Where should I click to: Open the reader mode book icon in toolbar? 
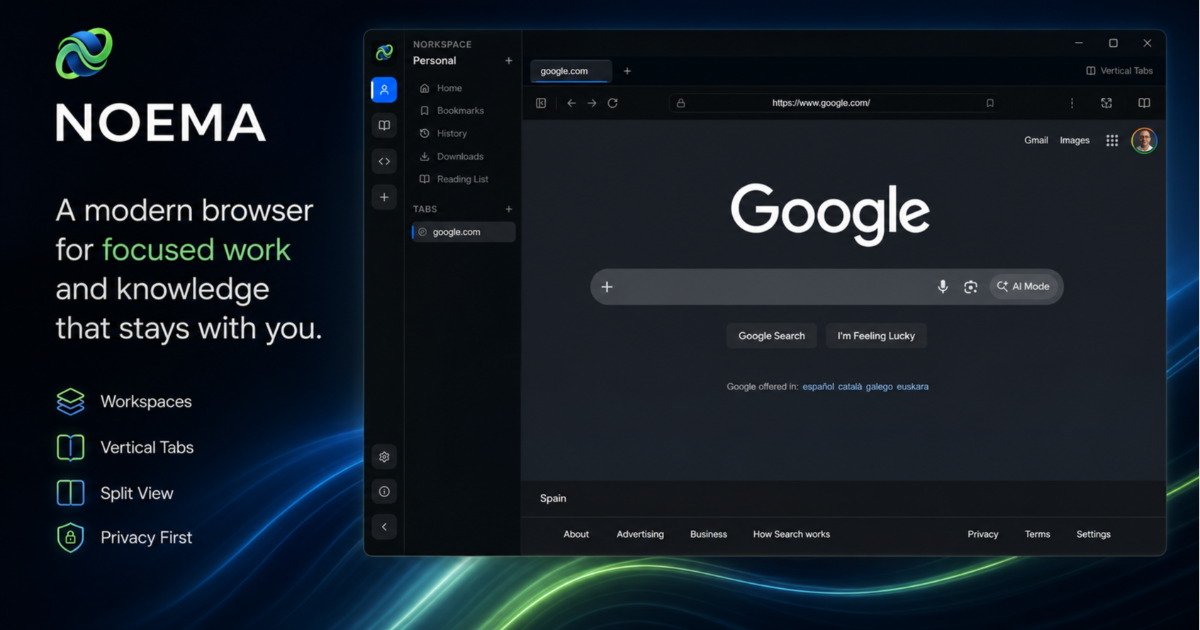(x=1144, y=103)
